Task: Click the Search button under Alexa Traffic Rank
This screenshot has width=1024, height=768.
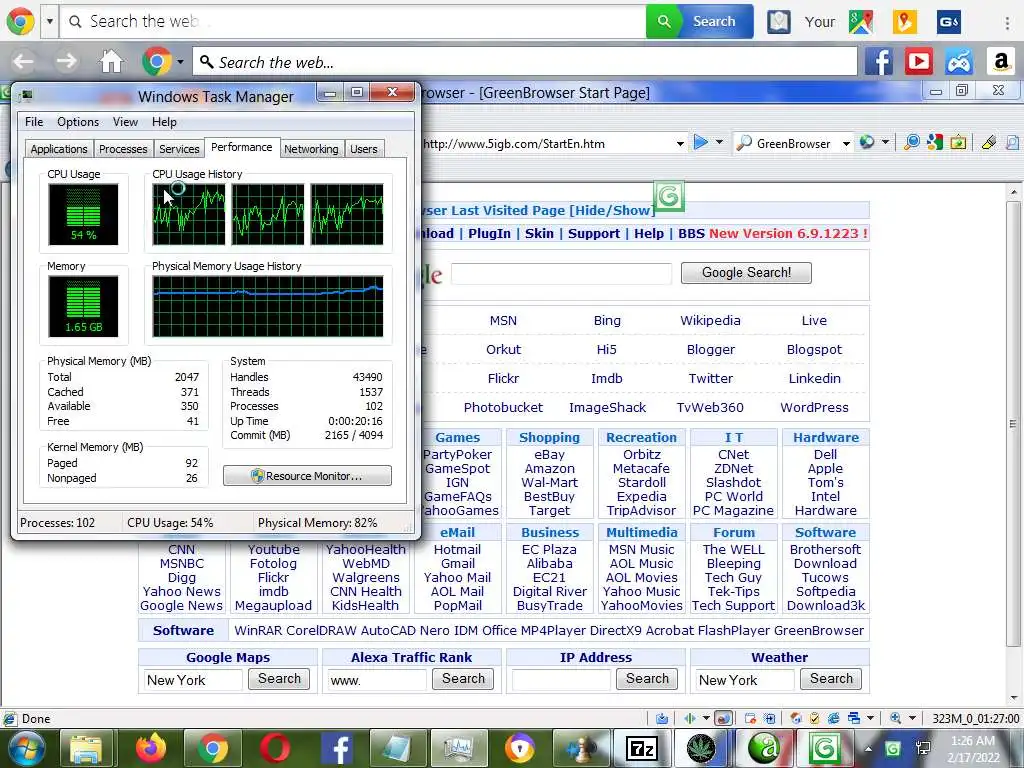Action: click(x=463, y=679)
